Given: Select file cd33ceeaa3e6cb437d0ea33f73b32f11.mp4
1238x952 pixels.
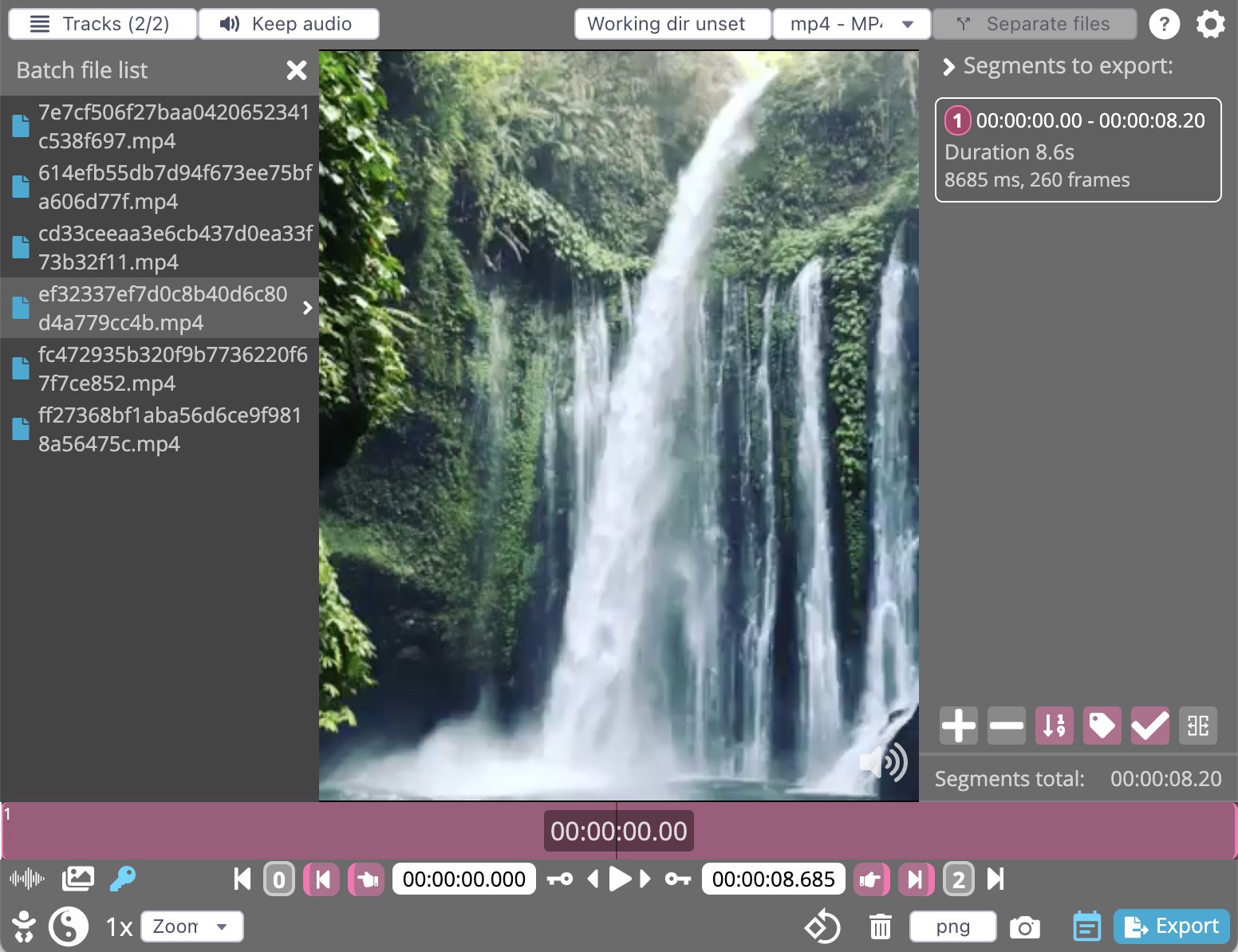Looking at the screenshot, I should [160, 247].
